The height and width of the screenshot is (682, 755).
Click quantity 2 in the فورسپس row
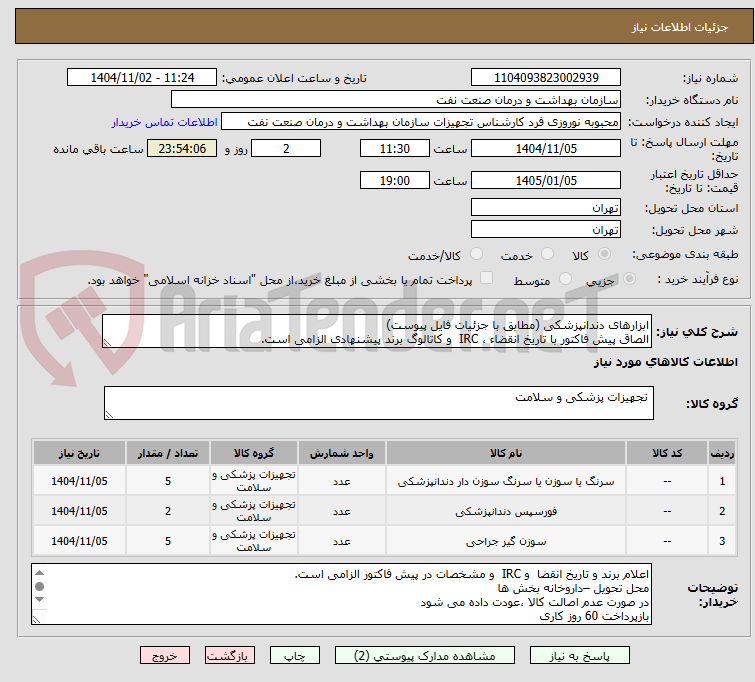coord(168,511)
